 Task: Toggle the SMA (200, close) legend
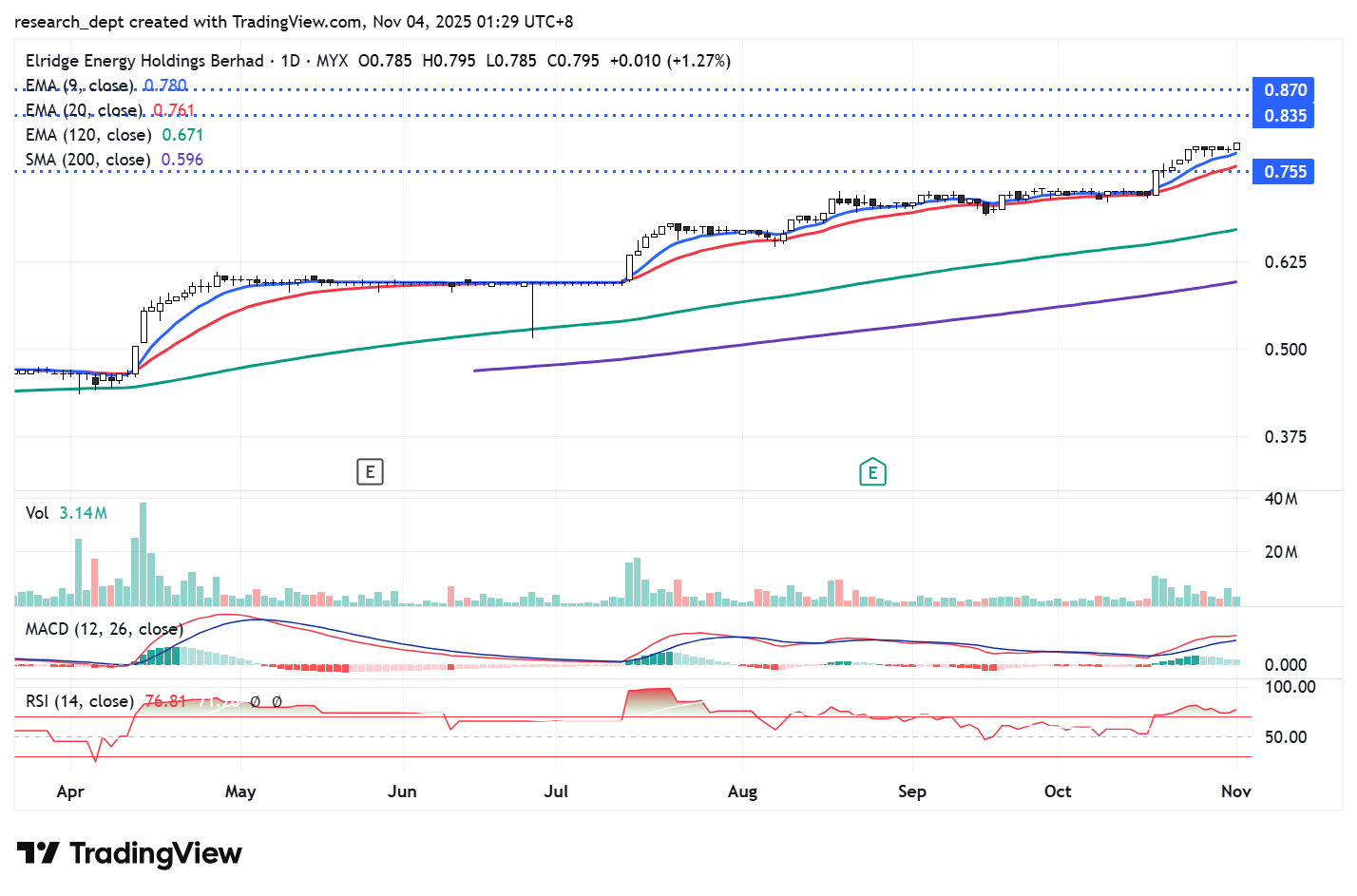(x=87, y=160)
